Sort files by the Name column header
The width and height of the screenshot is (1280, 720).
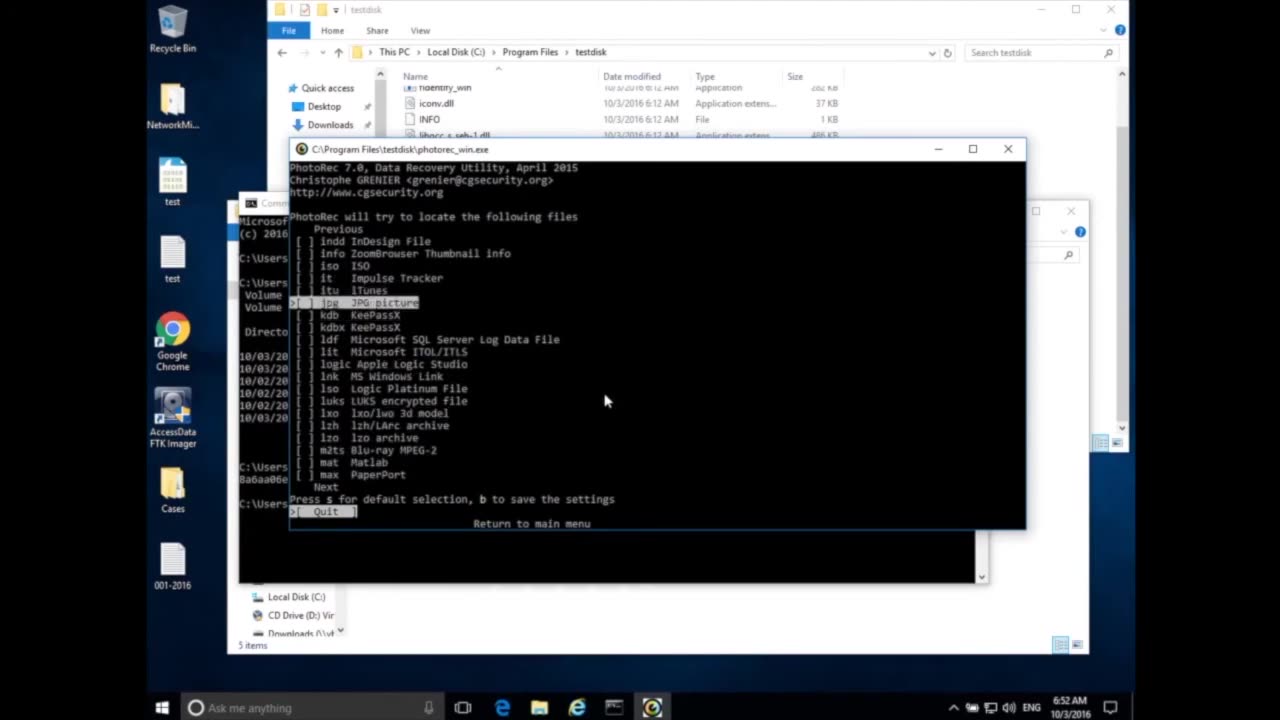point(415,76)
